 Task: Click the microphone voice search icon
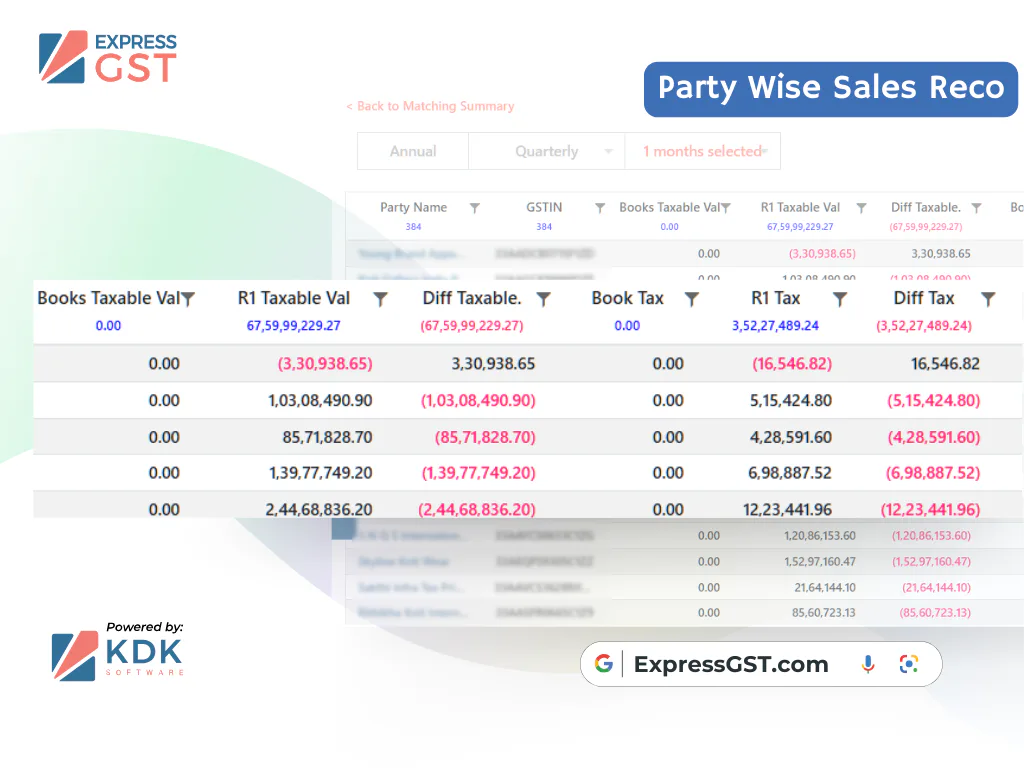click(868, 664)
